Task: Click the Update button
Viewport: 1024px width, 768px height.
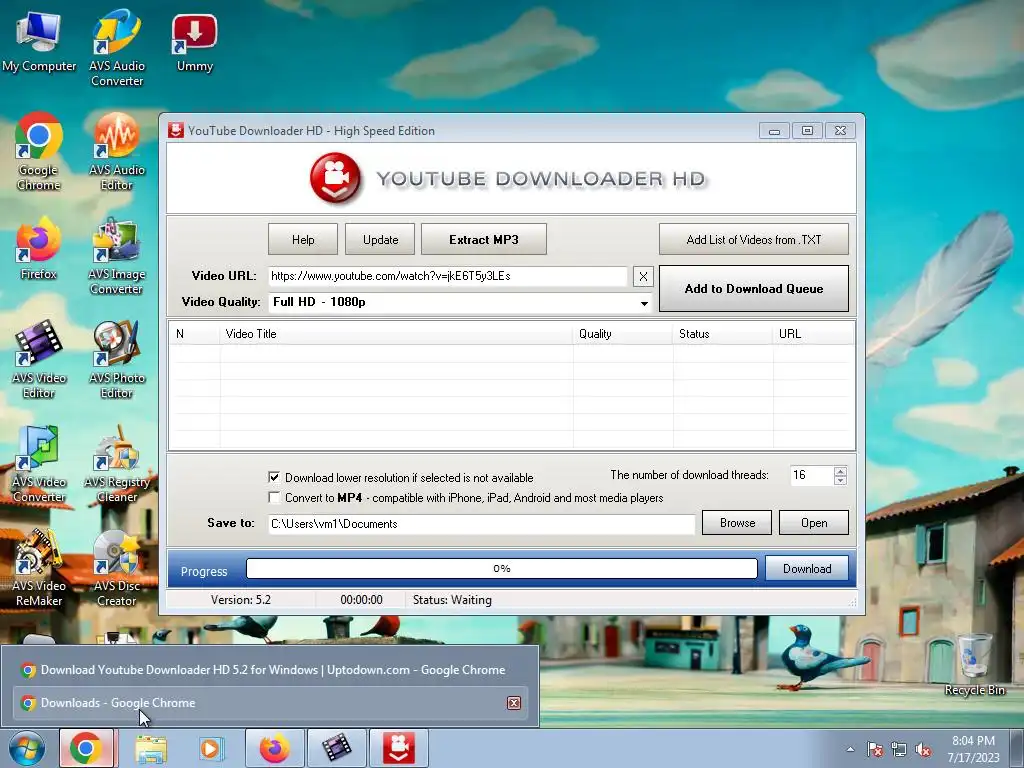Action: point(380,239)
